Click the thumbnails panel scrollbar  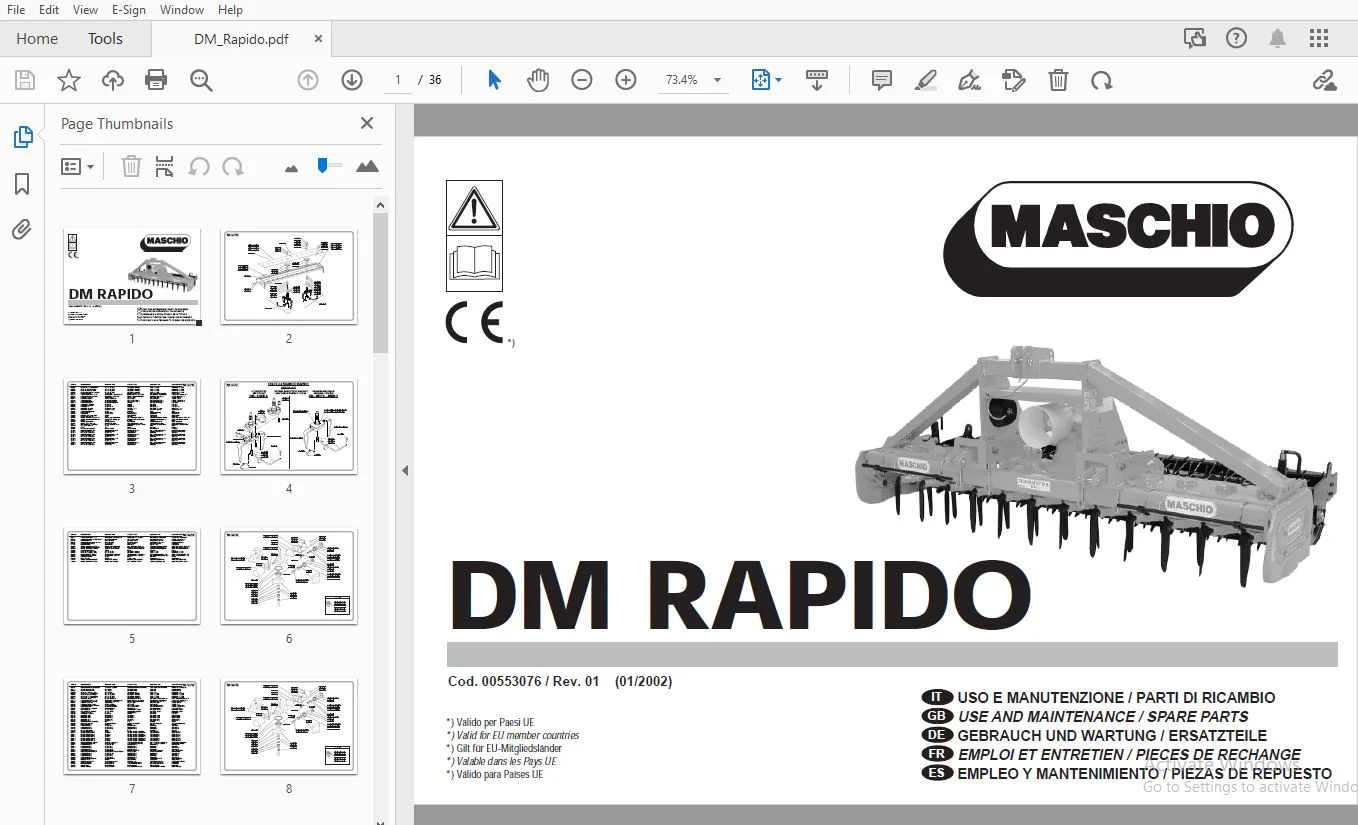click(x=380, y=283)
